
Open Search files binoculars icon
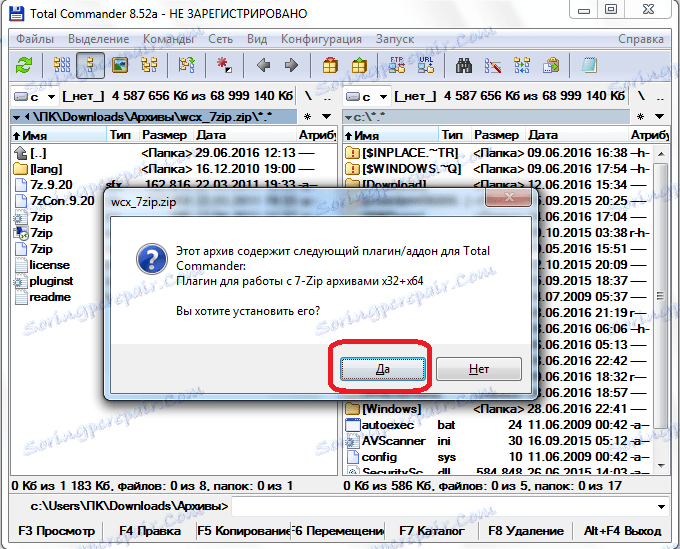[464, 65]
